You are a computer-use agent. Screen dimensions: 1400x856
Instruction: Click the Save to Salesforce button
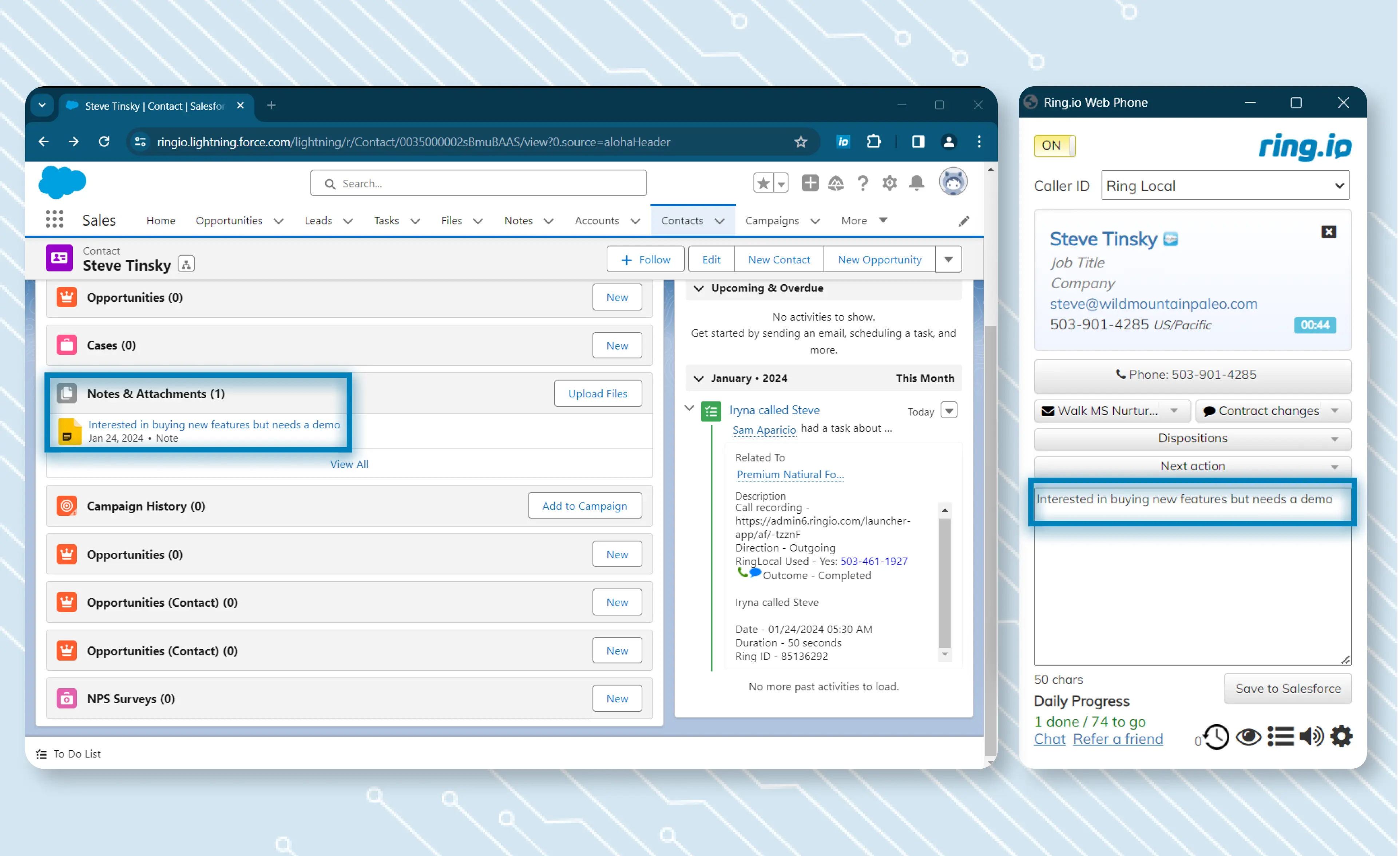(1288, 688)
